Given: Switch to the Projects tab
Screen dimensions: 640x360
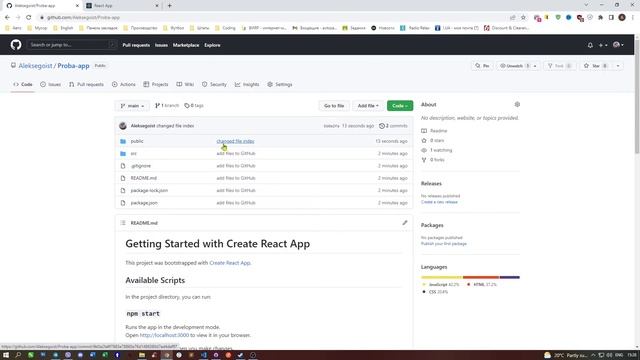Looking at the screenshot, I should (x=156, y=84).
